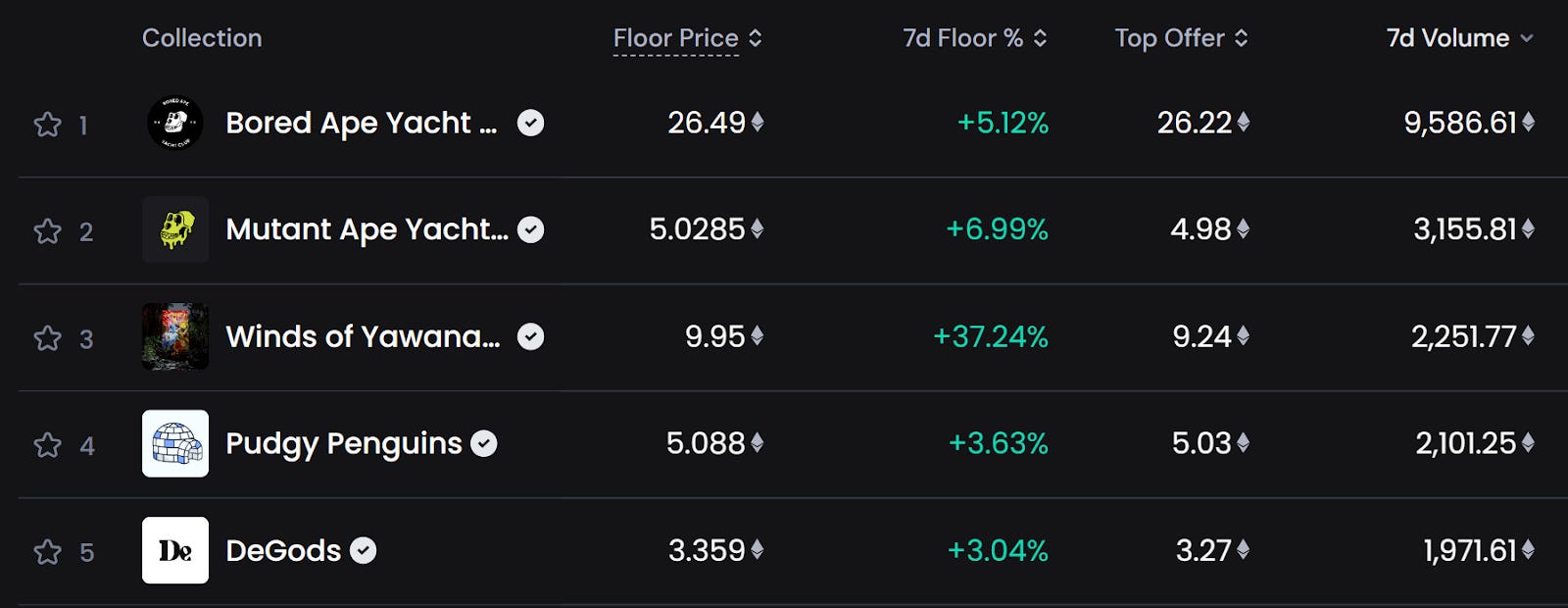
Task: Toggle the 7d Volume sort chevron
Action: (1527, 38)
